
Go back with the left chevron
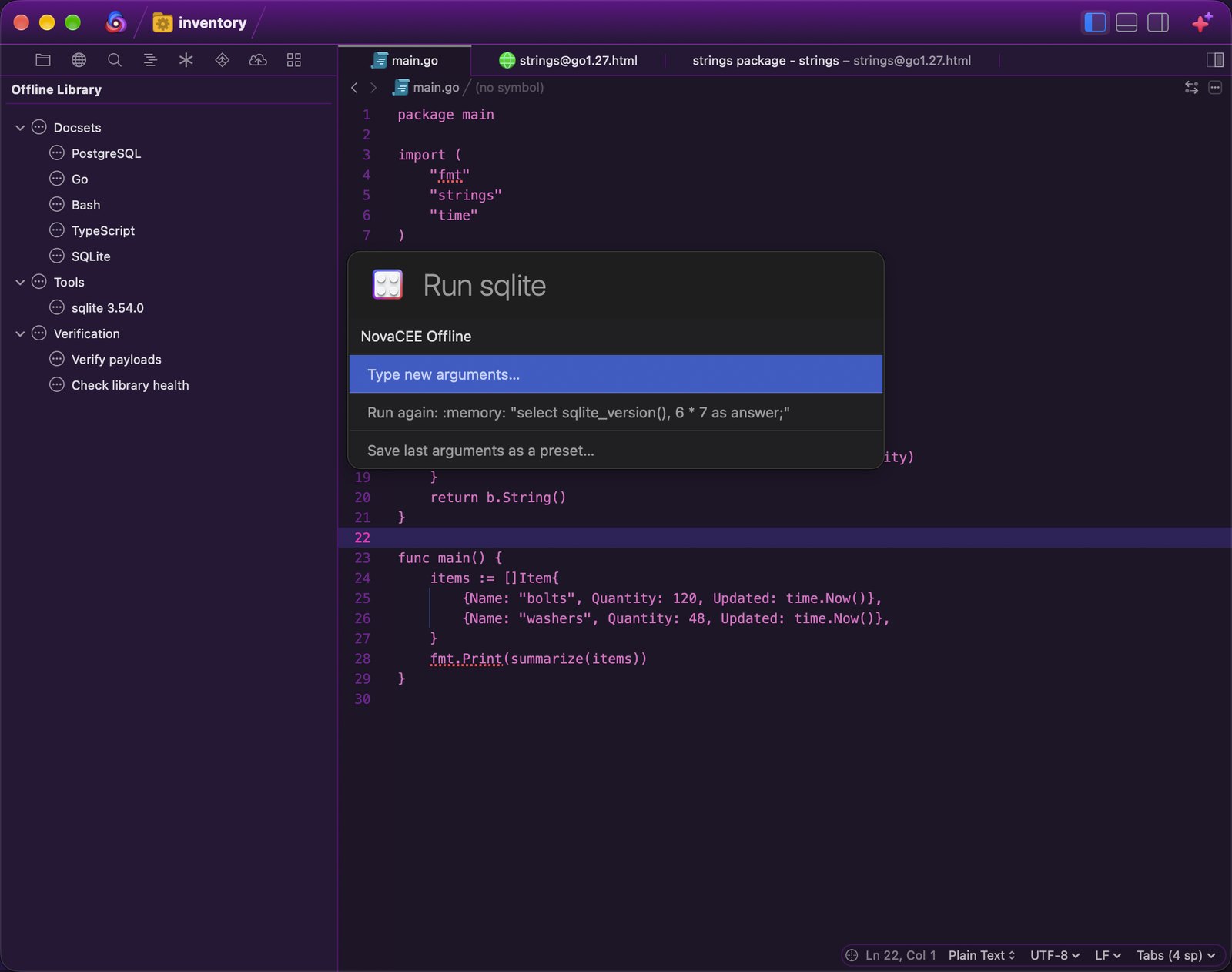coord(354,88)
